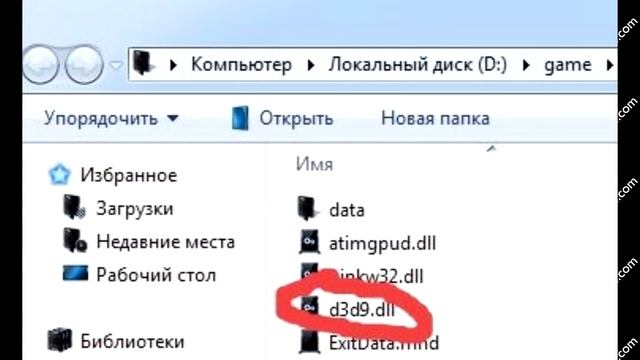640x360 pixels.
Task: Click the Библиотеки icon
Action: pos(60,340)
